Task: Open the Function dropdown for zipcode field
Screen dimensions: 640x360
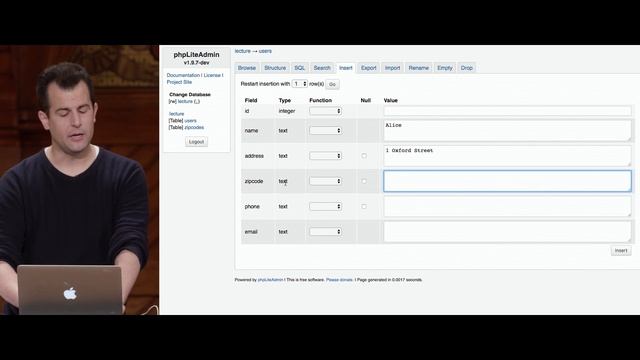Action: tap(325, 181)
